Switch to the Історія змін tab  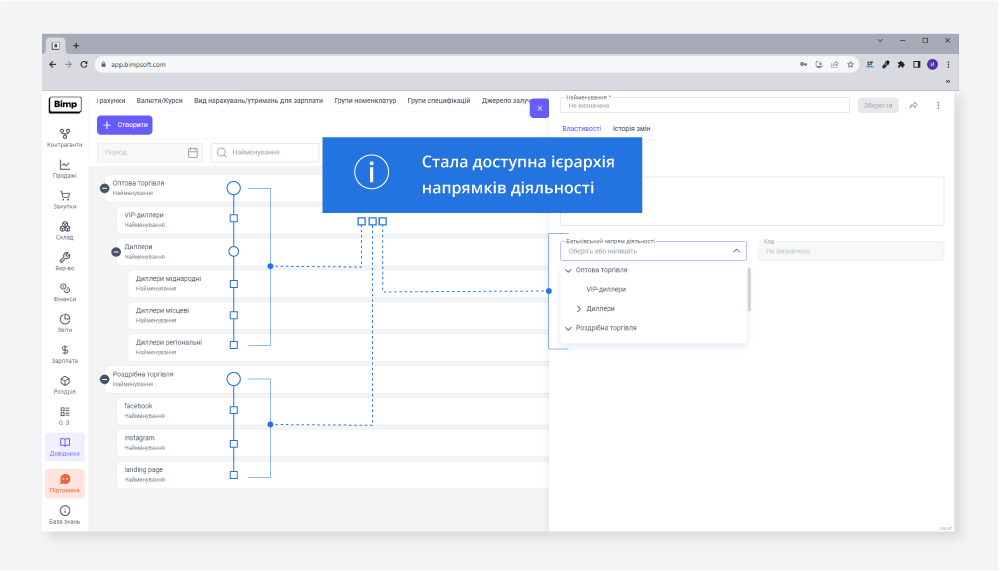(x=631, y=128)
